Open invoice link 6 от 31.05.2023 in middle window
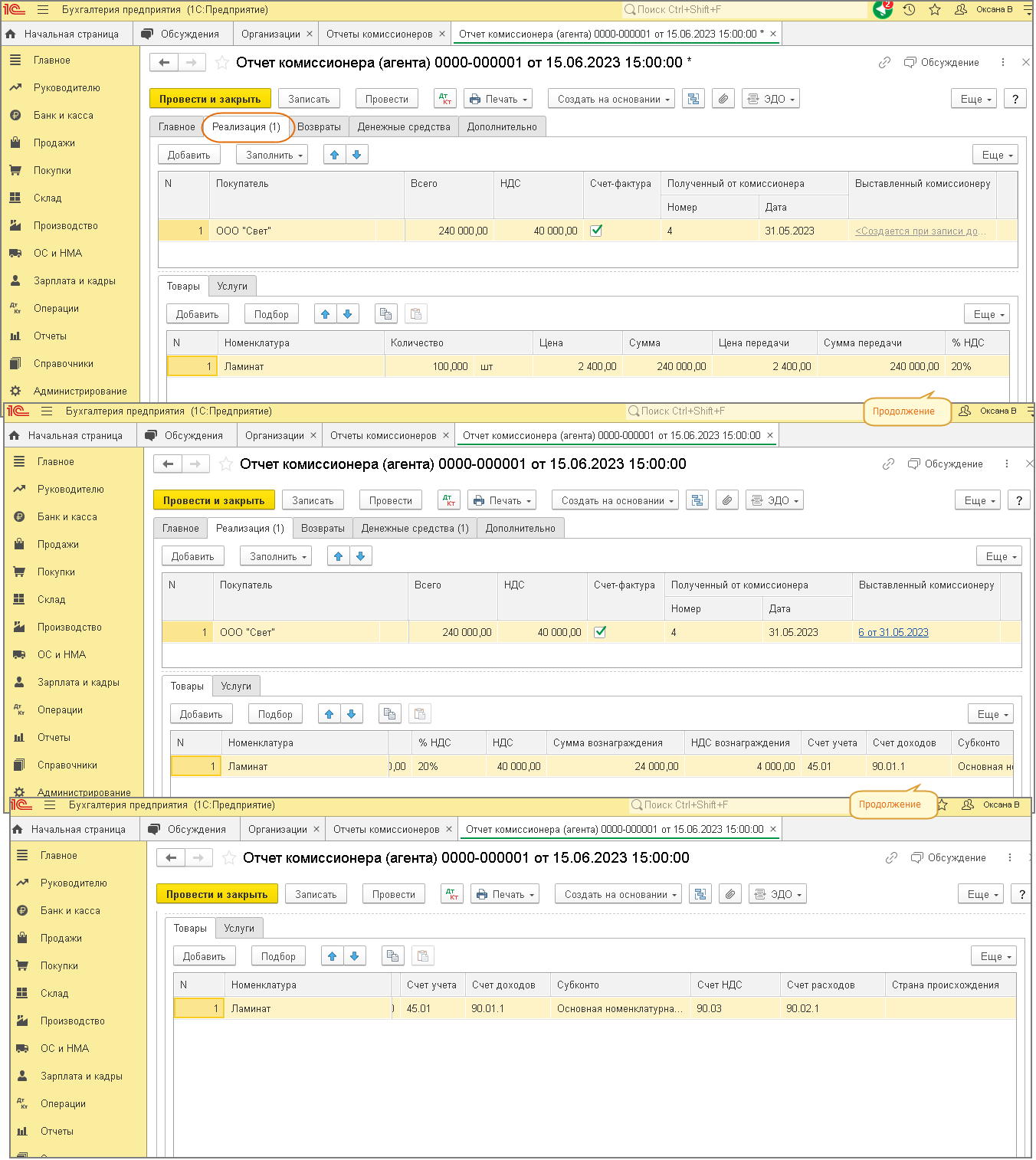Image resolution: width=1036 pixels, height=1160 pixels. pyautogui.click(x=893, y=632)
